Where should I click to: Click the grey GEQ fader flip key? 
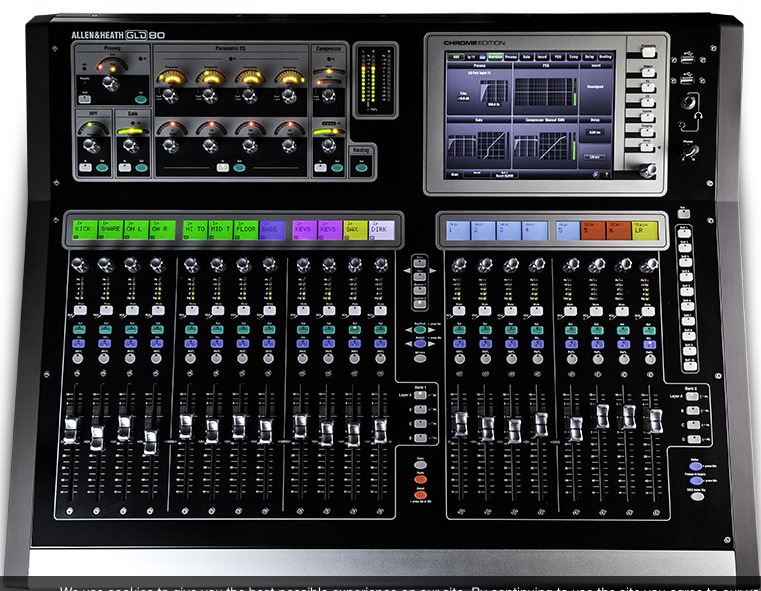pyautogui.click(x=696, y=496)
